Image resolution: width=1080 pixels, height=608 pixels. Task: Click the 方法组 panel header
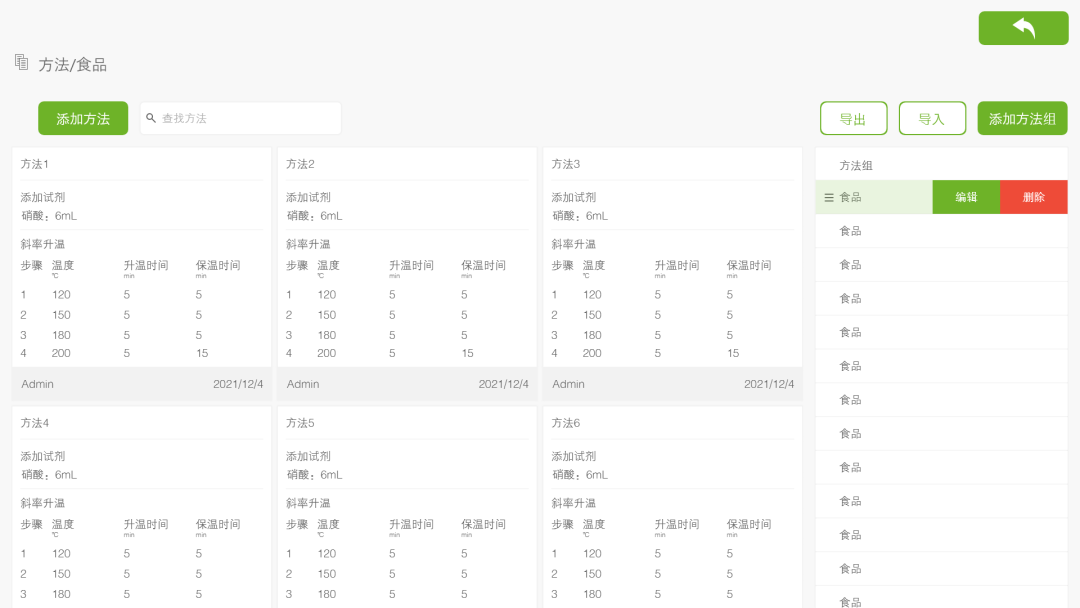point(855,165)
